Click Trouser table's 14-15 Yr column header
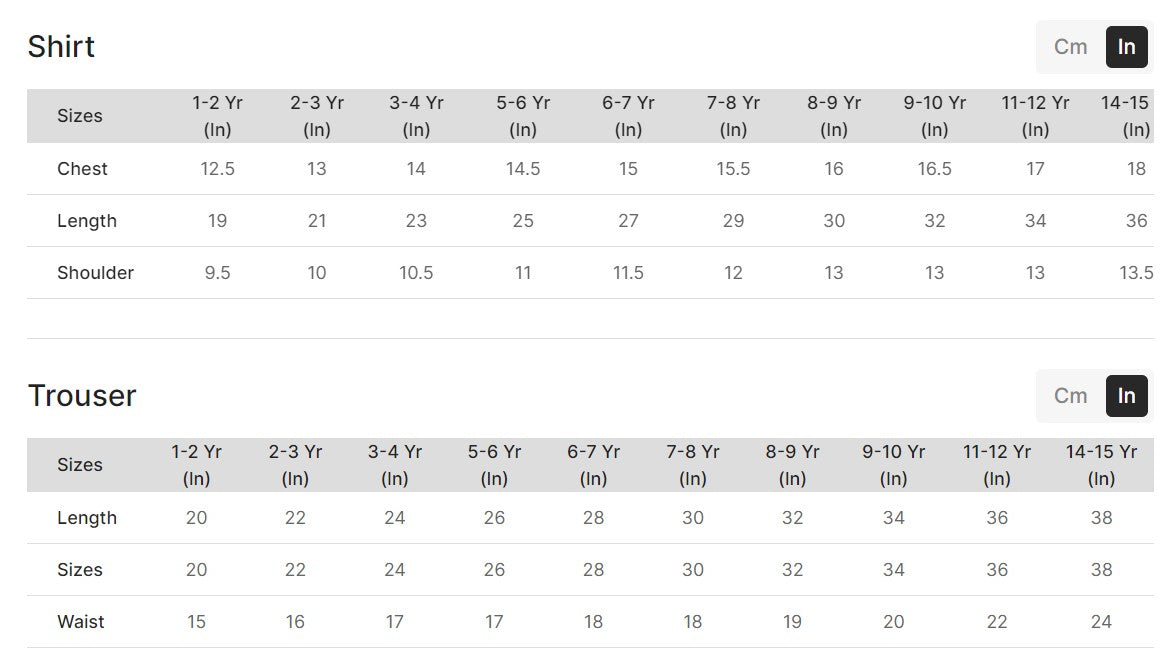 point(1101,465)
